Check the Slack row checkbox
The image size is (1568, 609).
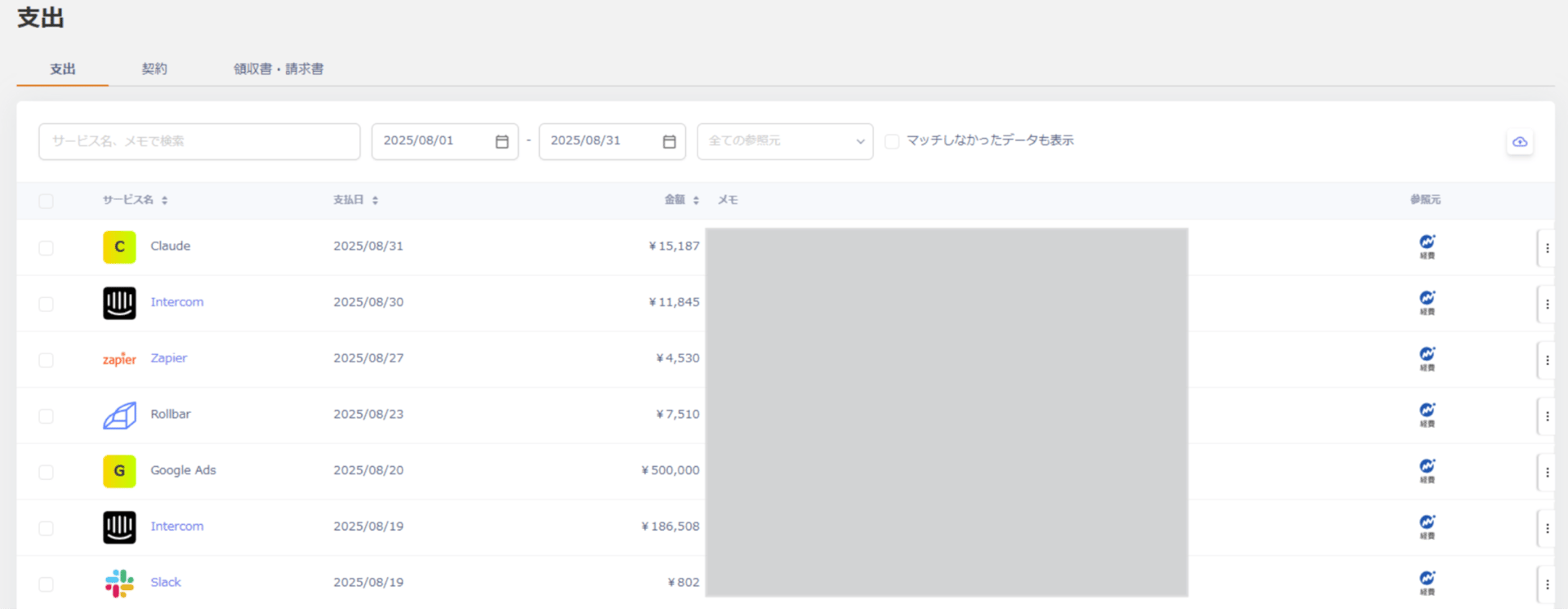[46, 585]
